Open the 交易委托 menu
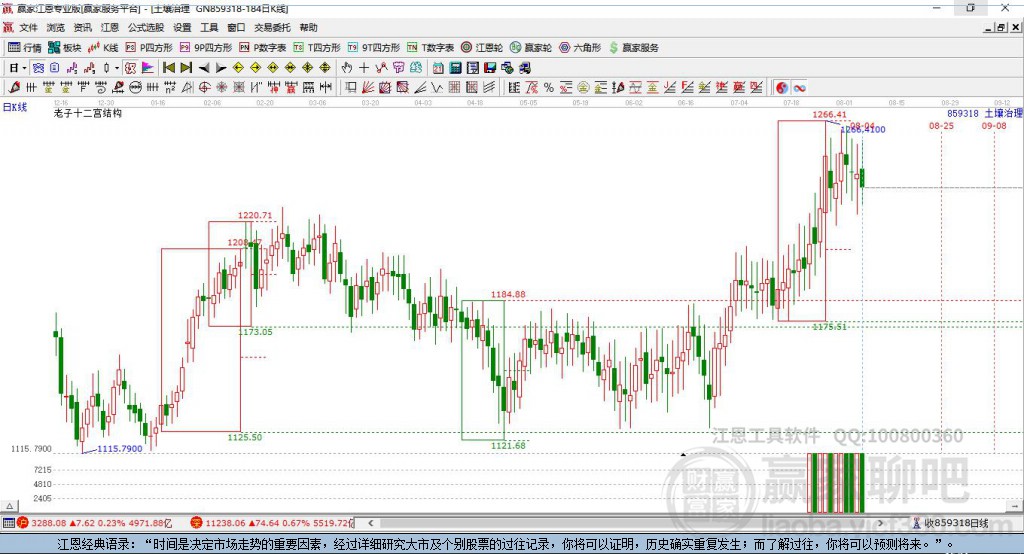 click(272, 27)
